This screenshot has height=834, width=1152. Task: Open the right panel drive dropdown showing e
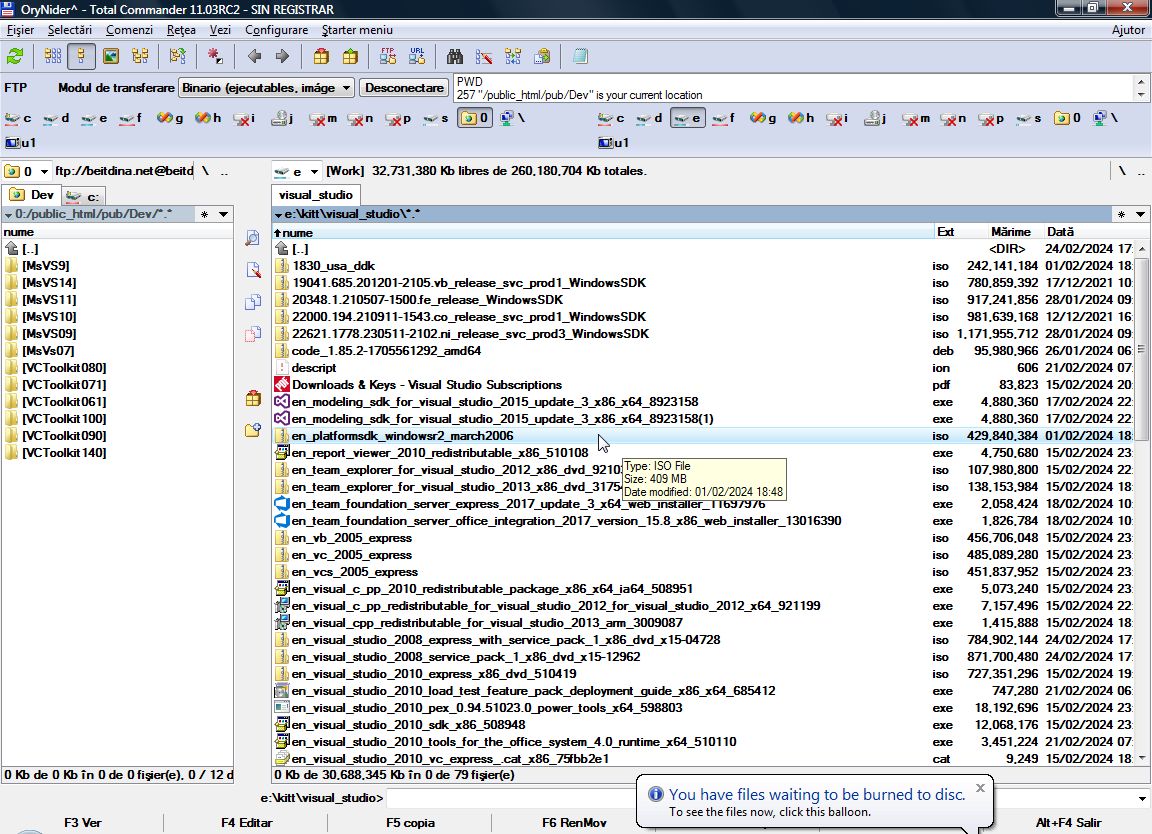(297, 171)
